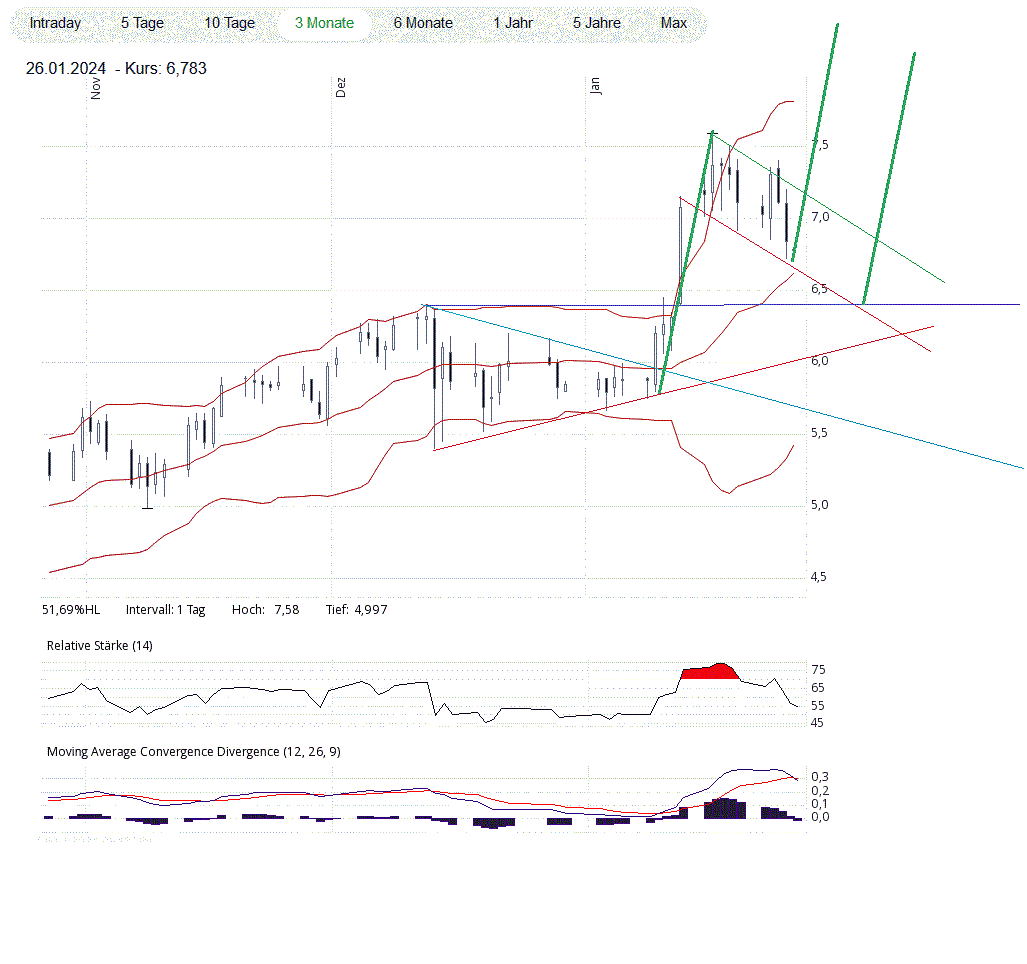Click the MACD 0,2 scale label

click(820, 791)
